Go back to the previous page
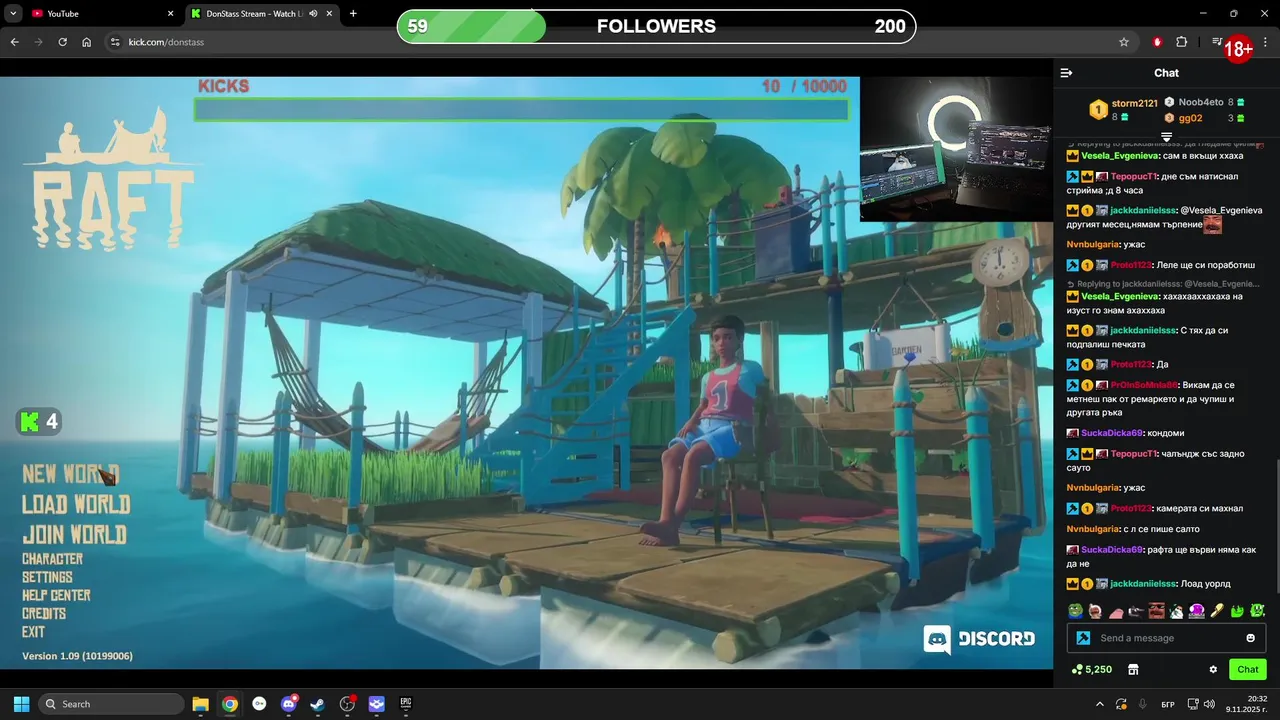1280x720 pixels. [14, 42]
